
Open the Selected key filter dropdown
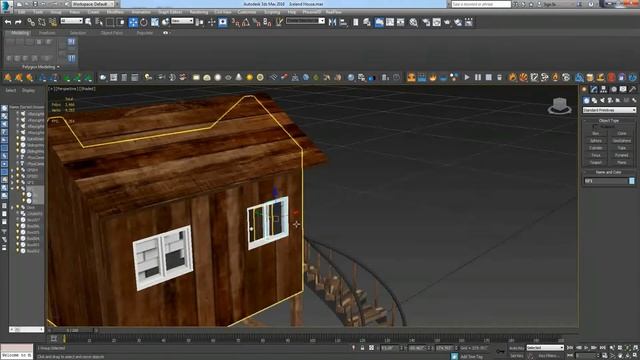[x=545, y=348]
